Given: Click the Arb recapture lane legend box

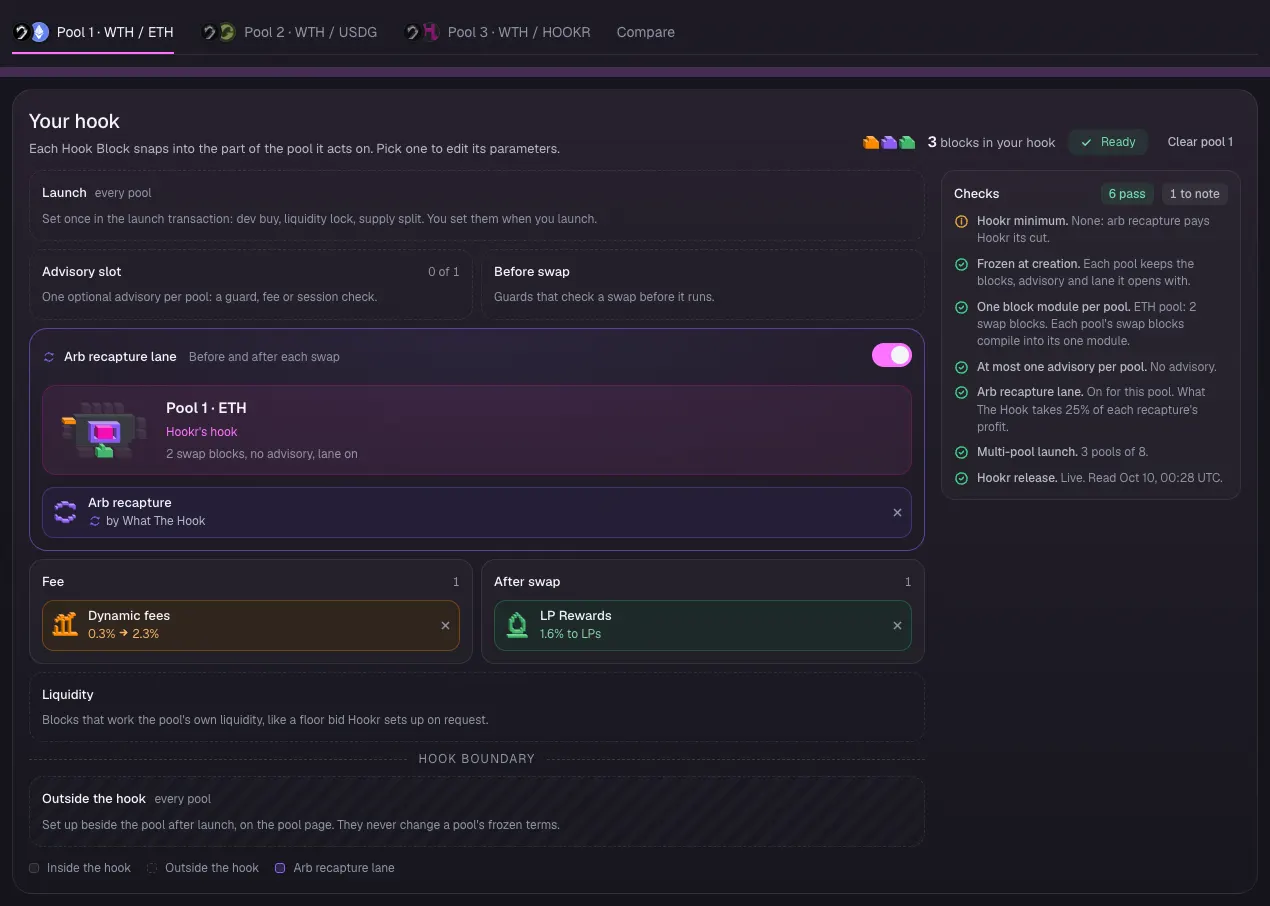Looking at the screenshot, I should [x=280, y=868].
